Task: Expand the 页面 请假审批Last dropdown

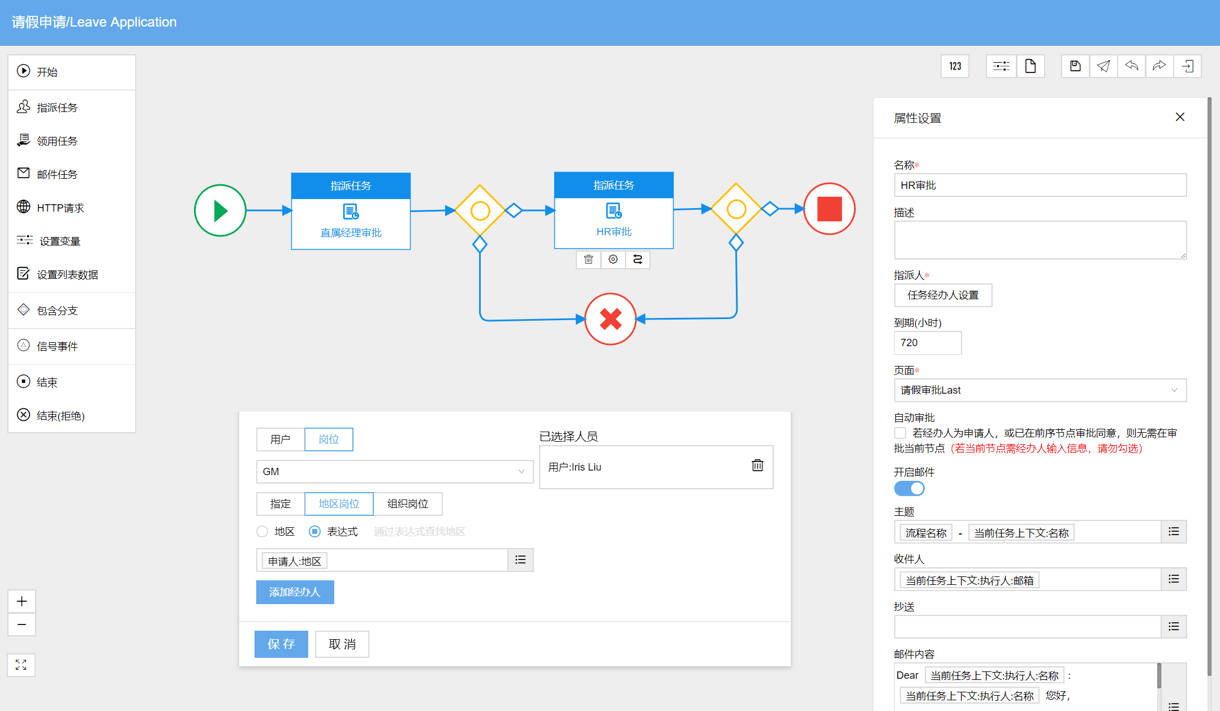Action: pos(1040,390)
